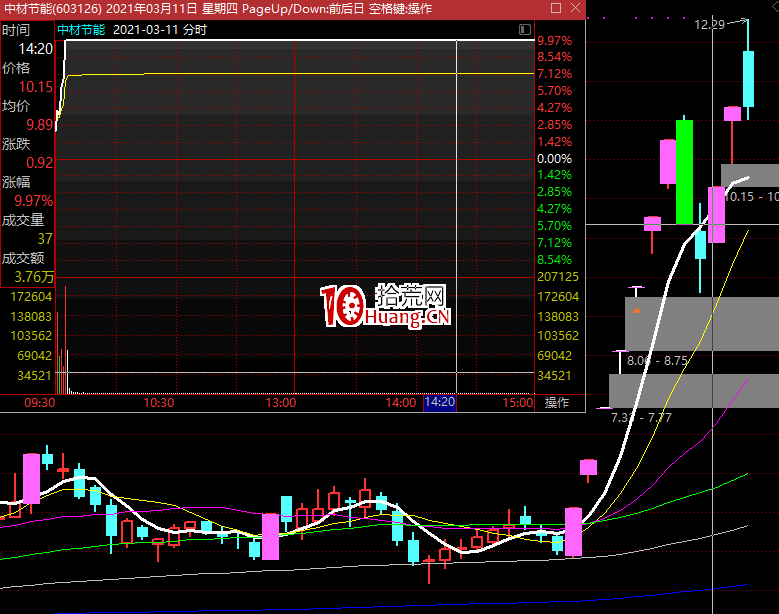Click the window title 中材节能(603126) text
Screen dimensions: 779x614
point(53,8)
